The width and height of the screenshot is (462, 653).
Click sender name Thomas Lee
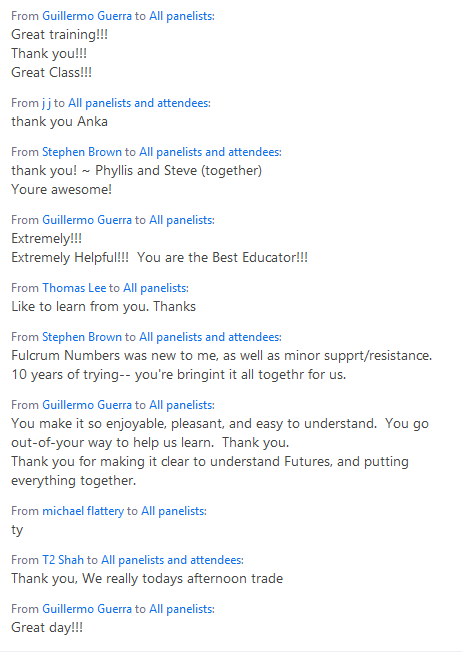coord(74,288)
